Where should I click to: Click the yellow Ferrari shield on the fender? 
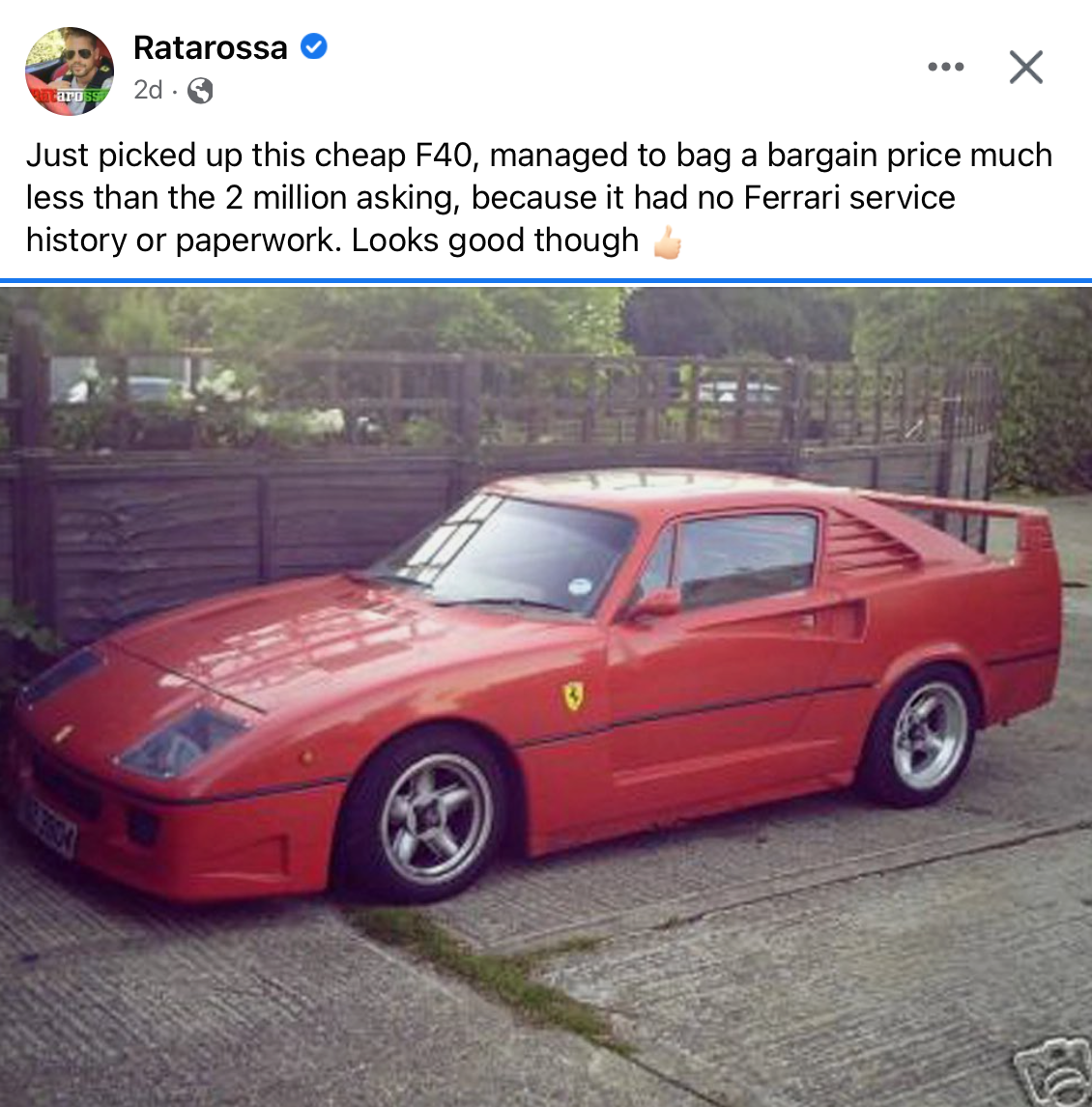[573, 696]
